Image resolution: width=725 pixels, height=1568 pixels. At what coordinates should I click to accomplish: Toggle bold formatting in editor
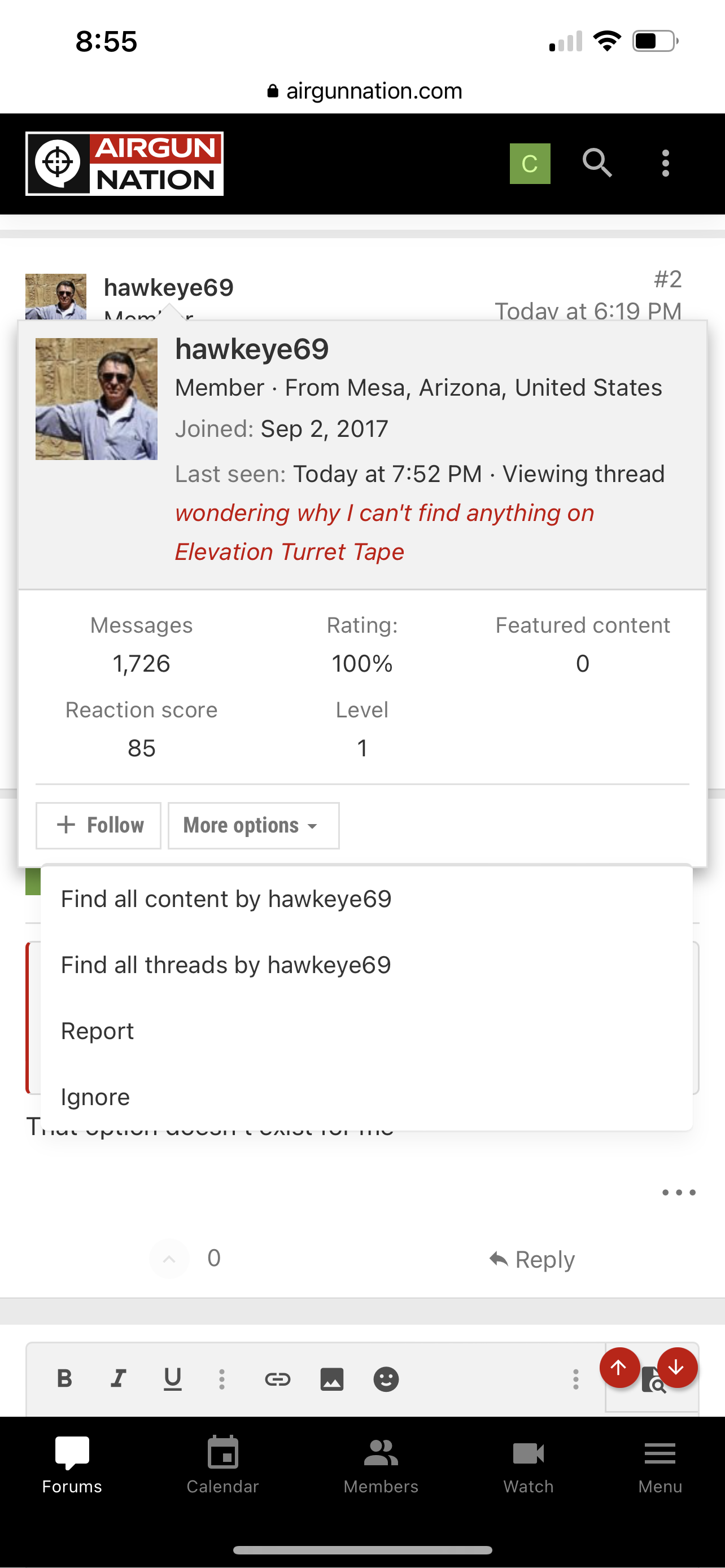pyautogui.click(x=64, y=1378)
